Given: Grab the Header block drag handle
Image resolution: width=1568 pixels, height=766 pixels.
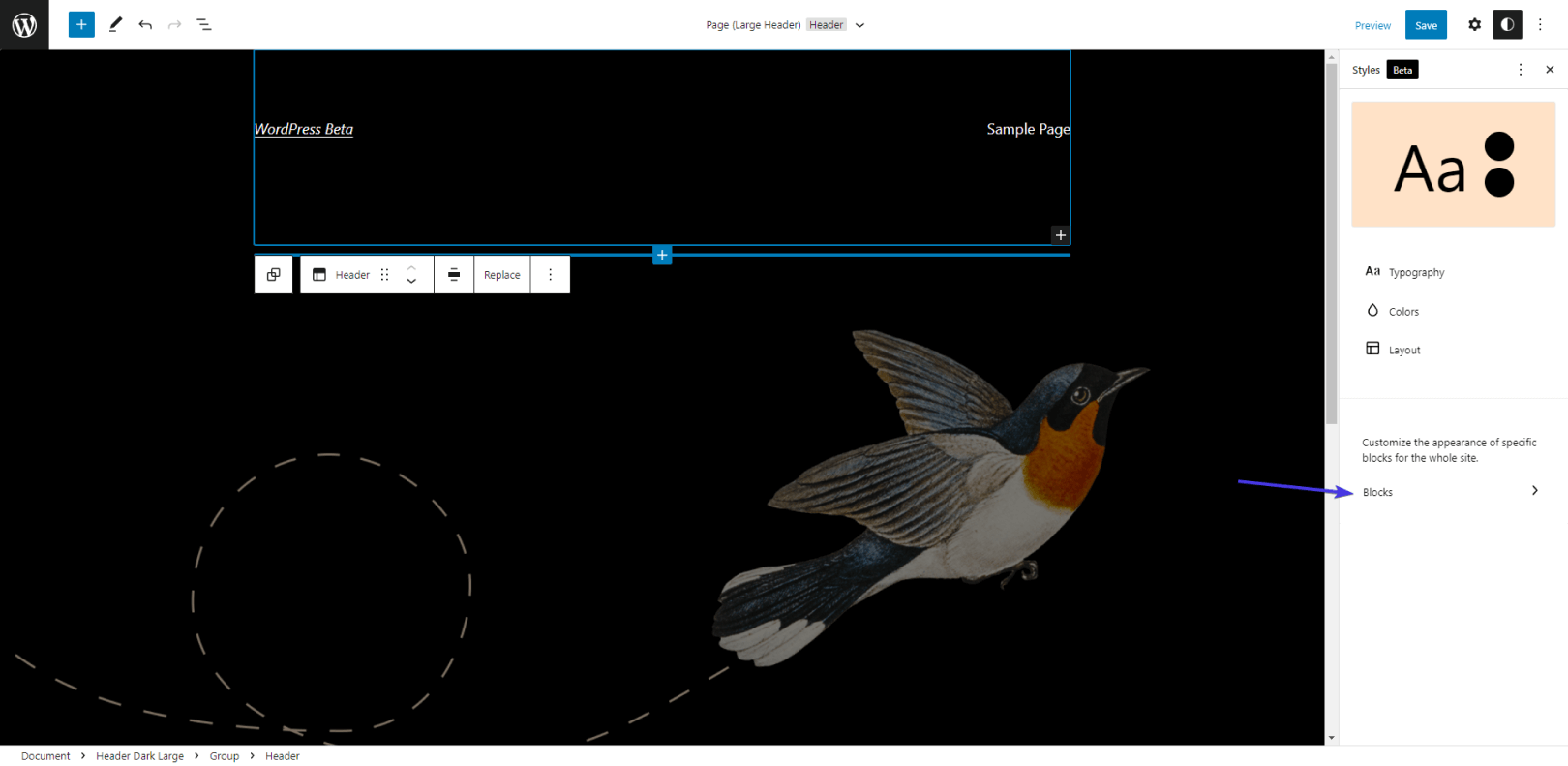Looking at the screenshot, I should point(385,275).
